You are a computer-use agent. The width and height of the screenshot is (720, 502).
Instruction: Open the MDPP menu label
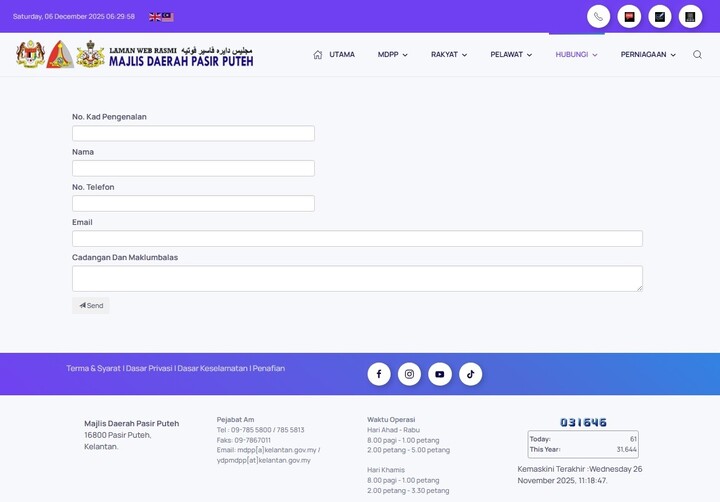(x=388, y=55)
